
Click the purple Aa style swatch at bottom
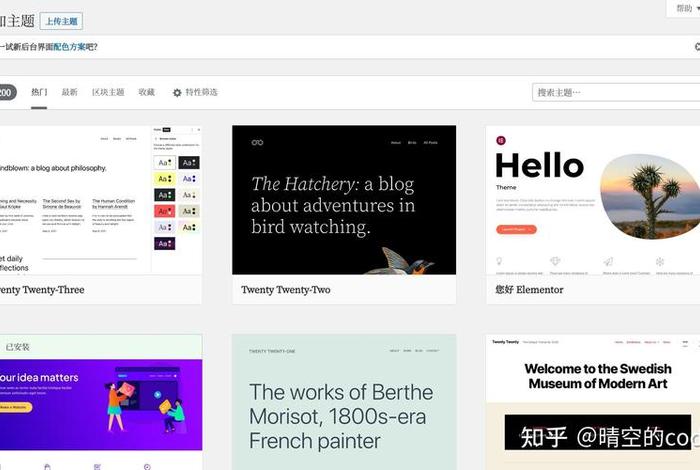(x=165, y=244)
